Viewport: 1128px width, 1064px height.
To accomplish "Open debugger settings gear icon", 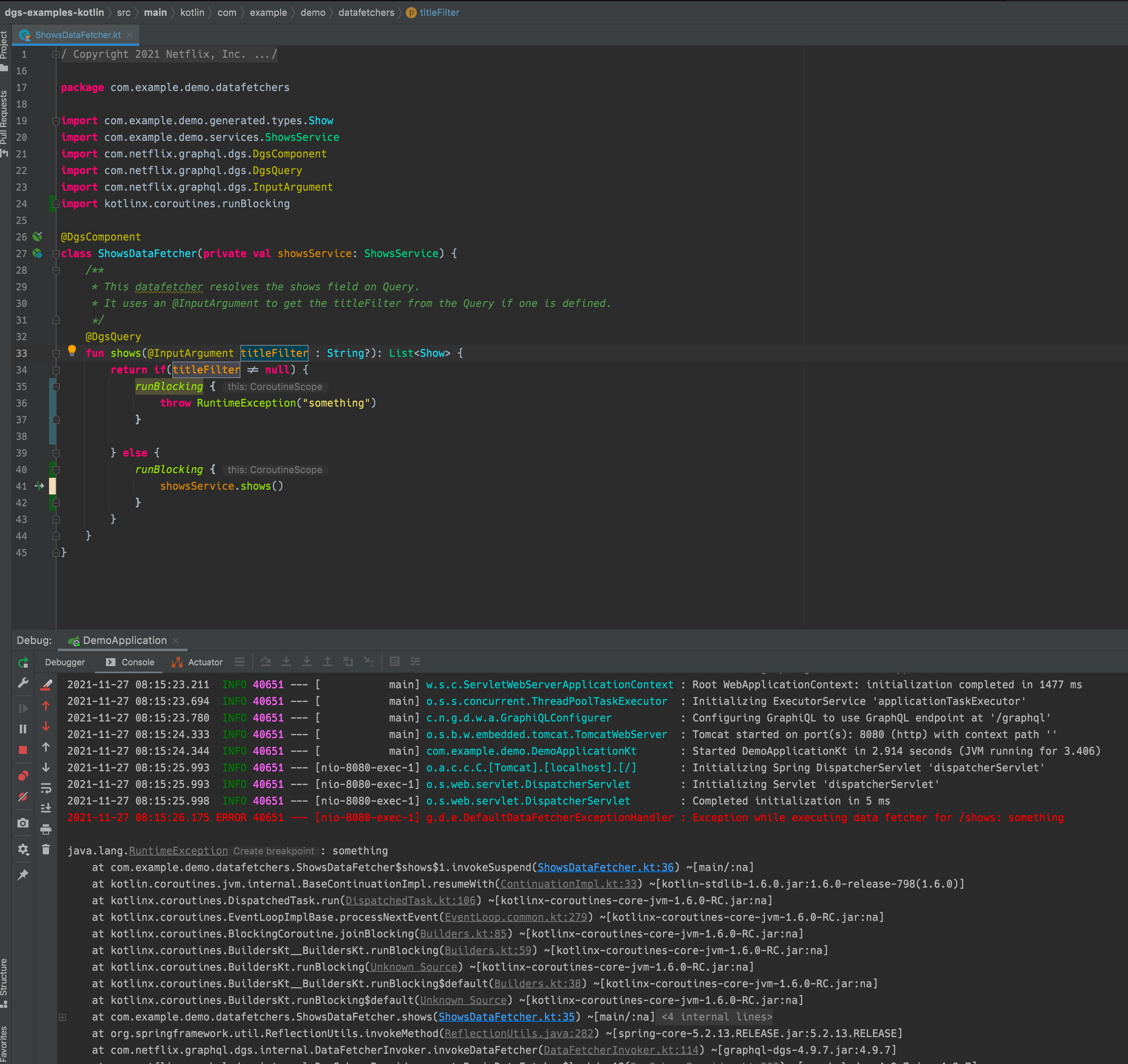I will (x=23, y=850).
